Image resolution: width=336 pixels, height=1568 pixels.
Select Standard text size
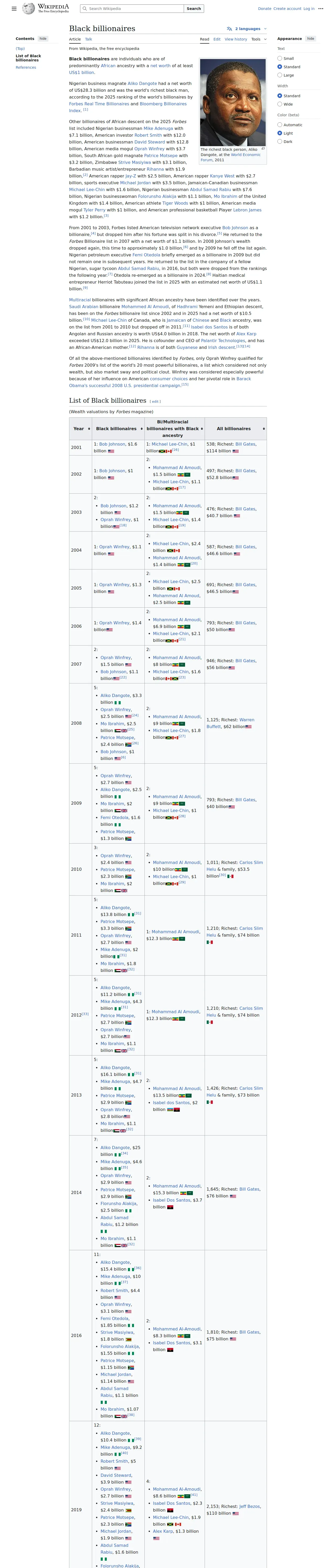click(280, 67)
